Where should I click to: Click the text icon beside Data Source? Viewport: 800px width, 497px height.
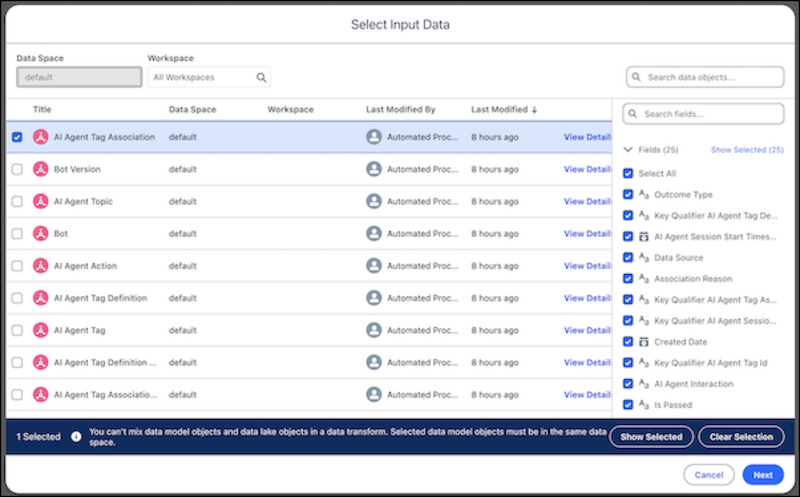(644, 257)
